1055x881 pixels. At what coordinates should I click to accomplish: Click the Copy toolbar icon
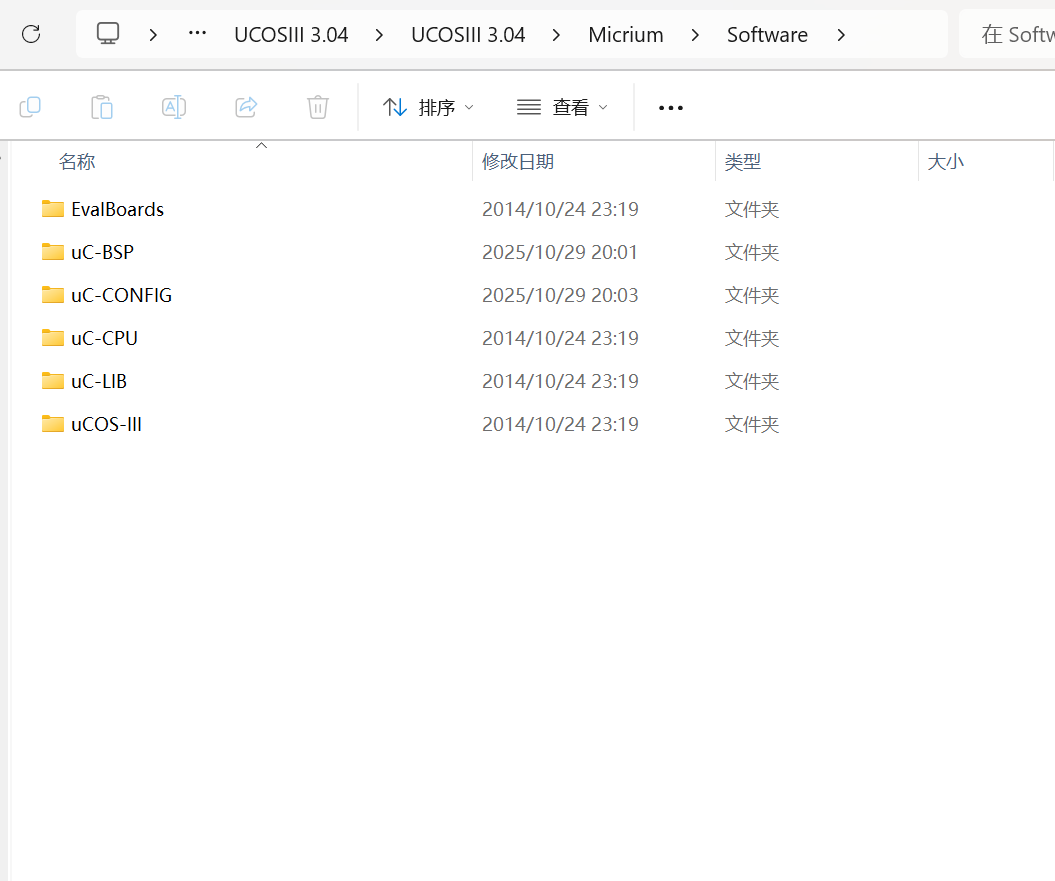coord(30,107)
